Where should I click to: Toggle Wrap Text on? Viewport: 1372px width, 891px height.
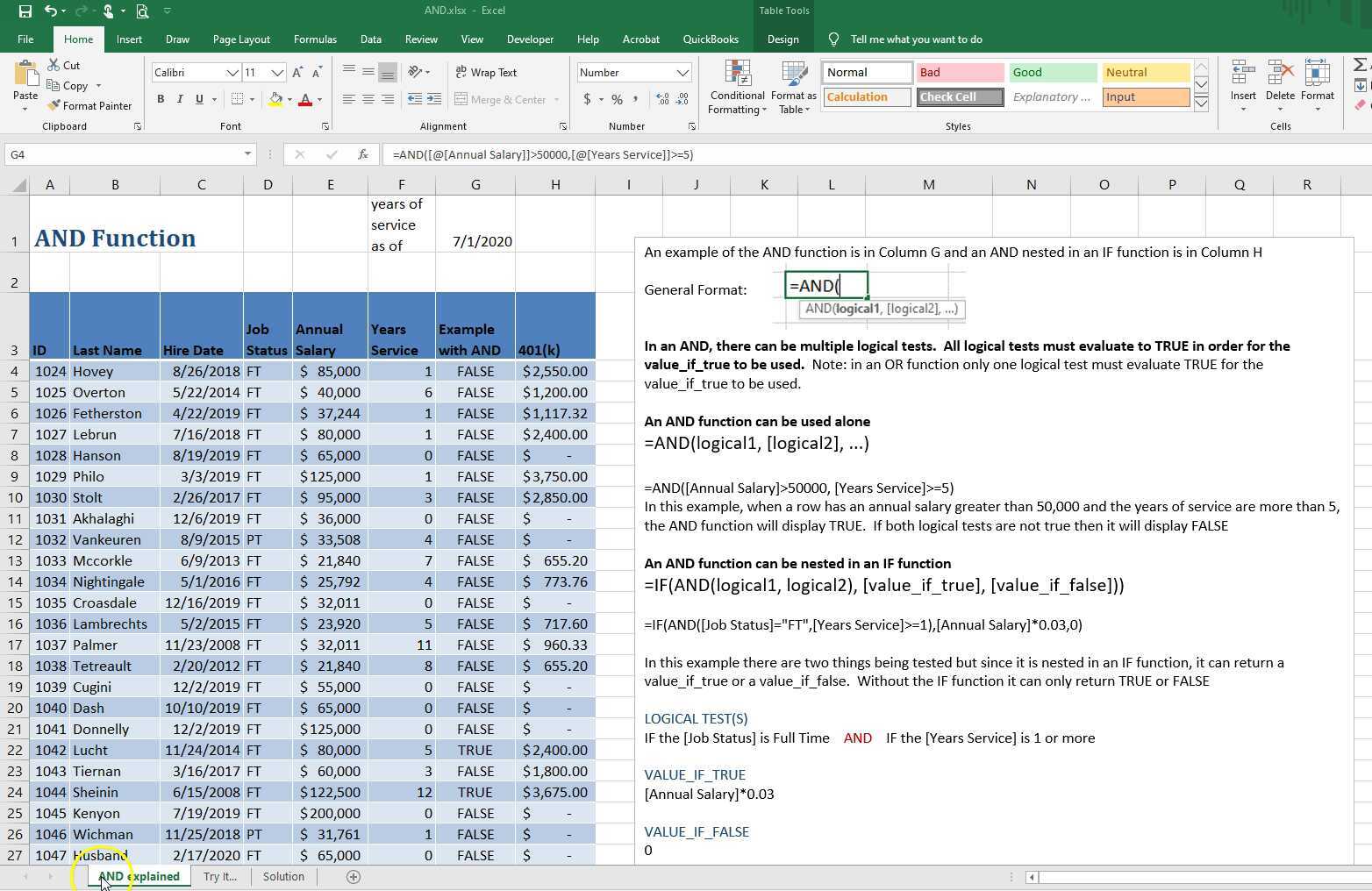tap(486, 73)
